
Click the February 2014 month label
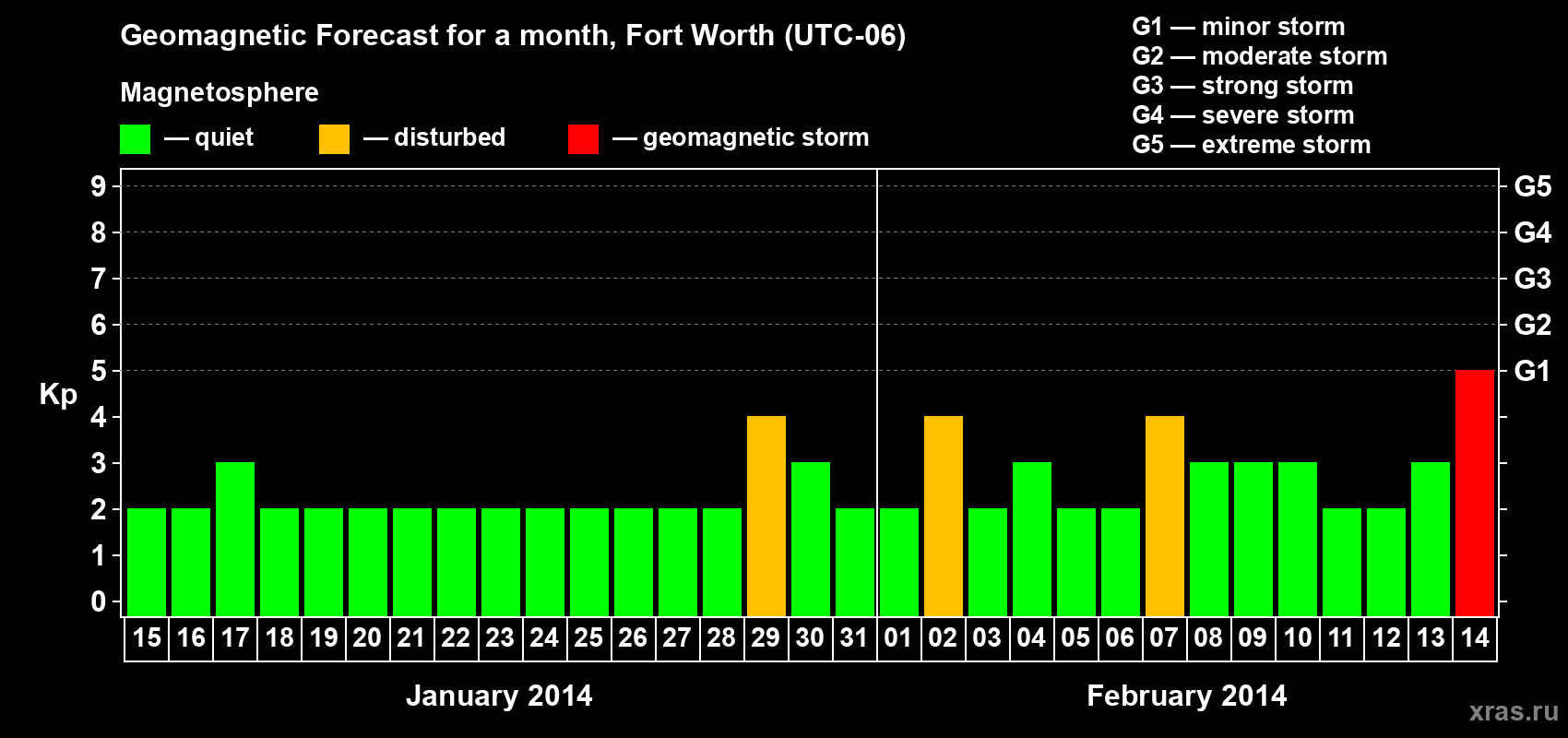[1186, 696]
